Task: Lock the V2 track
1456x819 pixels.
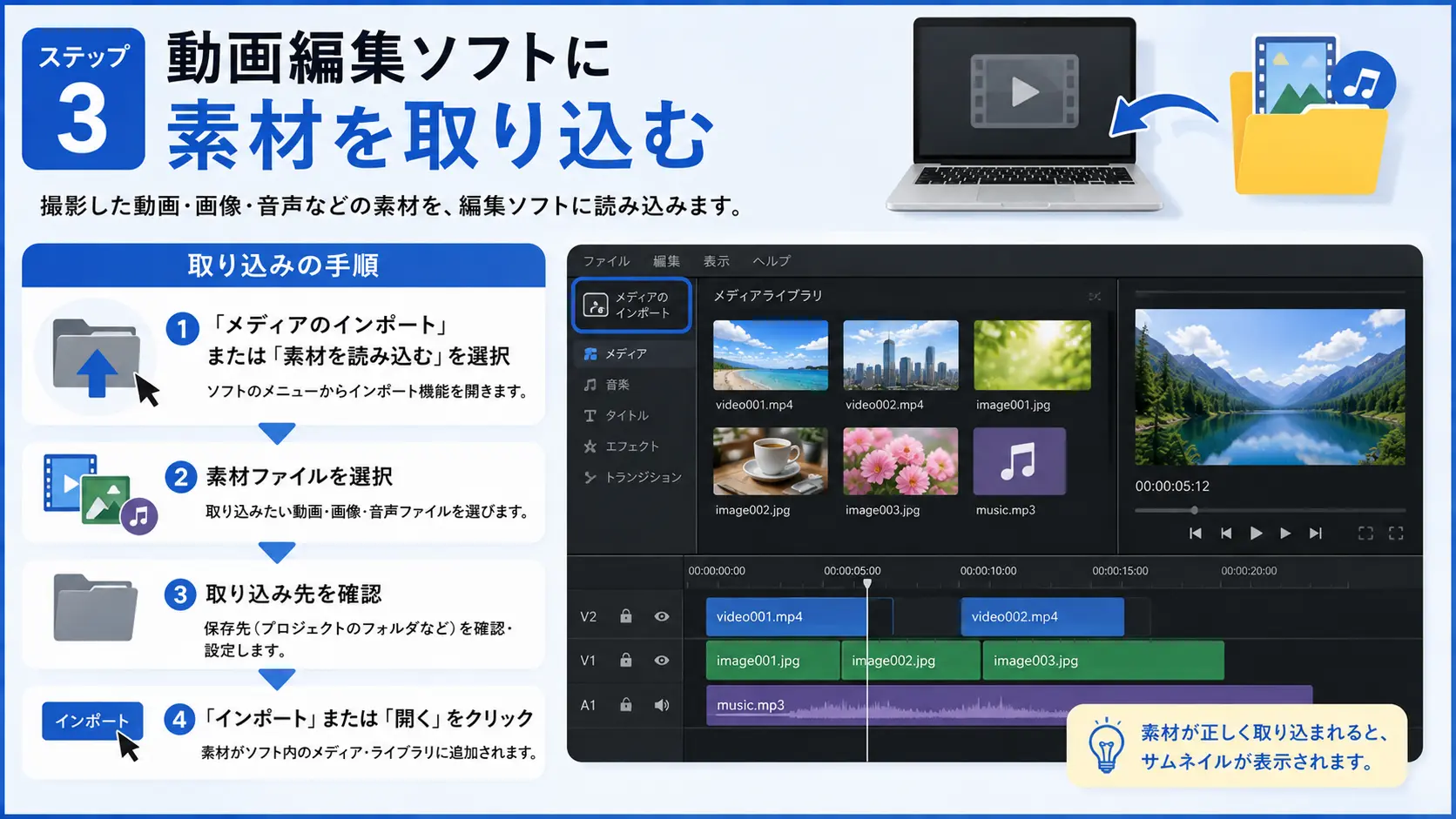Action: (625, 616)
